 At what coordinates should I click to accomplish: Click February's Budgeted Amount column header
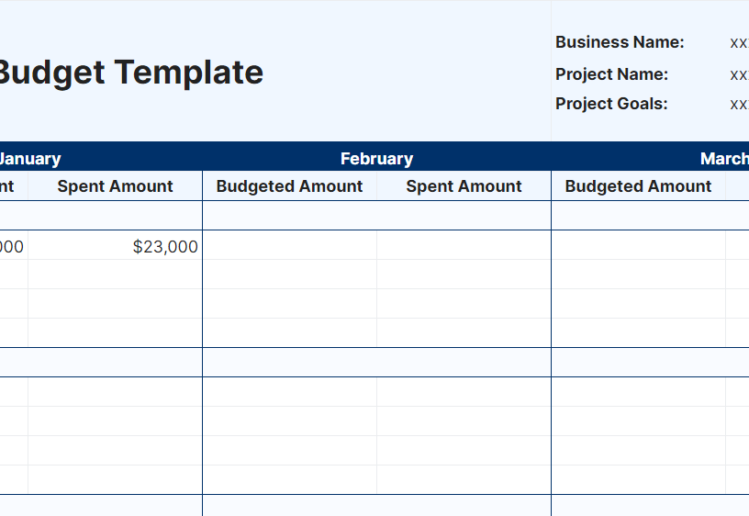tap(289, 186)
